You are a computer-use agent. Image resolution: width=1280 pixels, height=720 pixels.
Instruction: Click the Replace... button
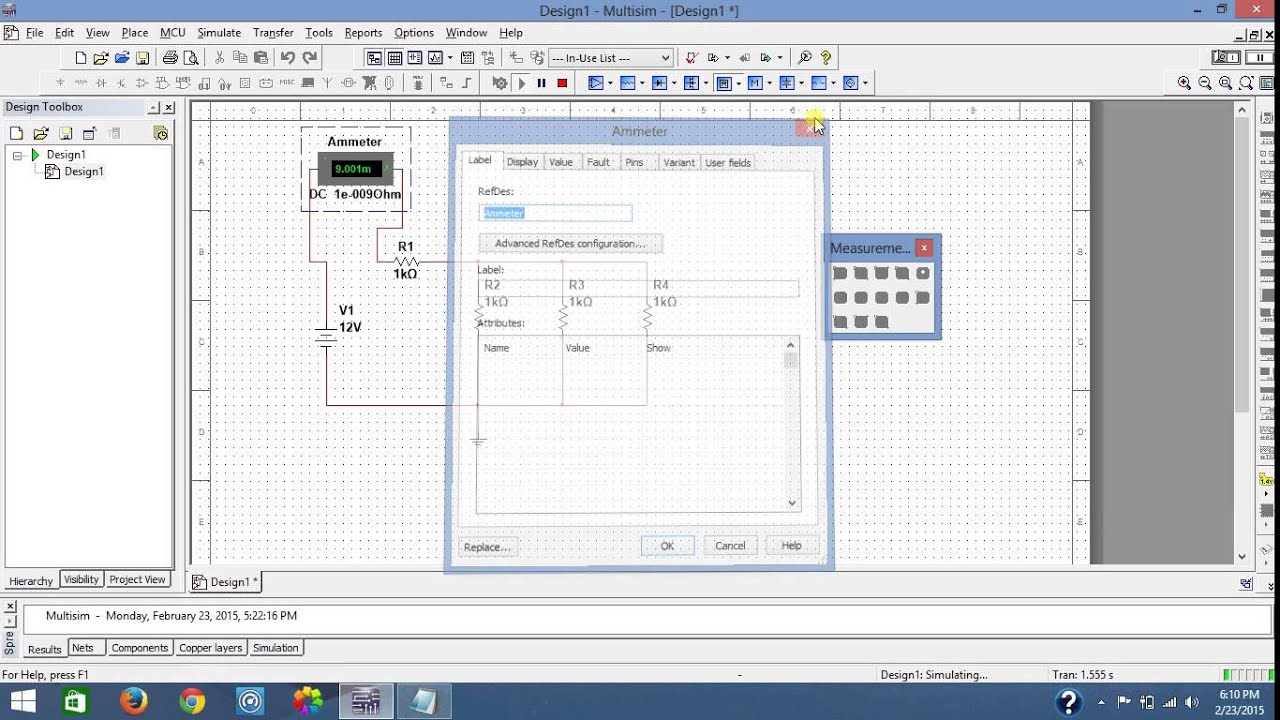pyautogui.click(x=488, y=547)
